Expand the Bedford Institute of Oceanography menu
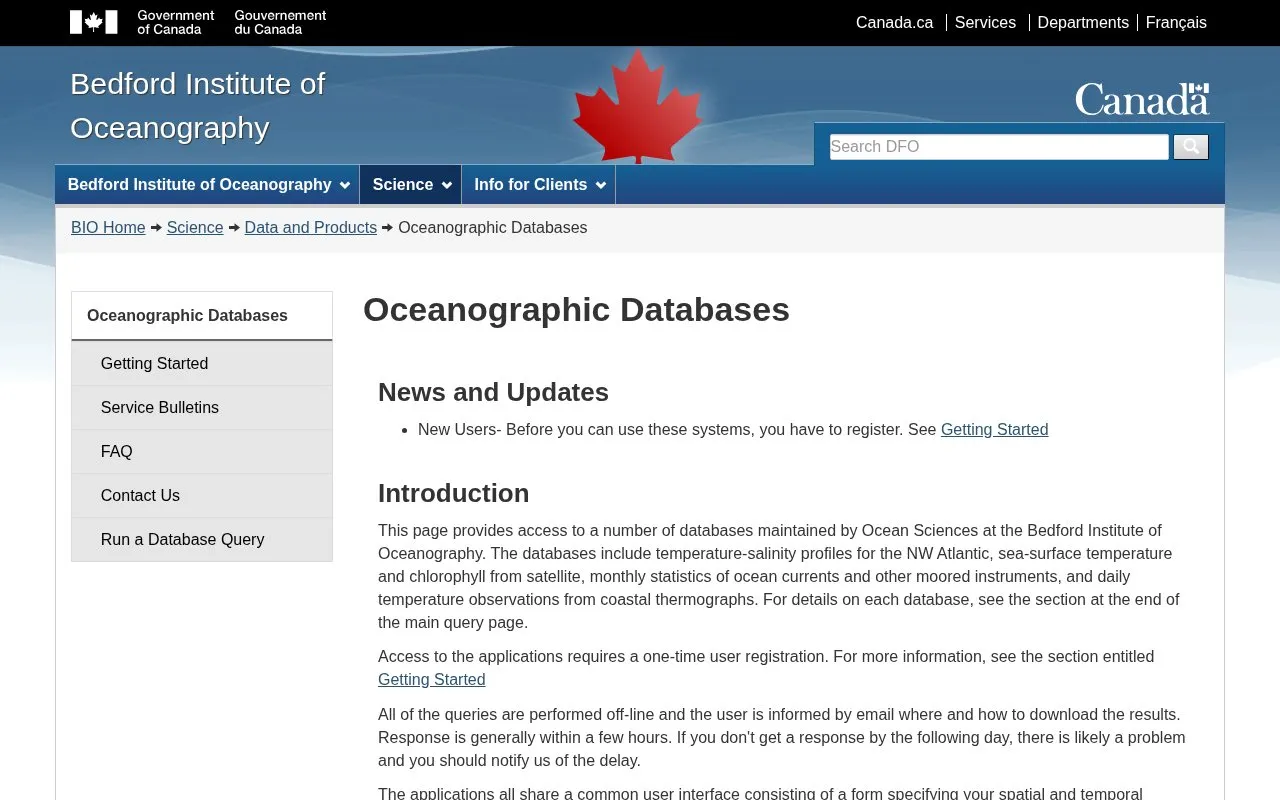Image resolution: width=1280 pixels, height=800 pixels. pyautogui.click(x=208, y=184)
